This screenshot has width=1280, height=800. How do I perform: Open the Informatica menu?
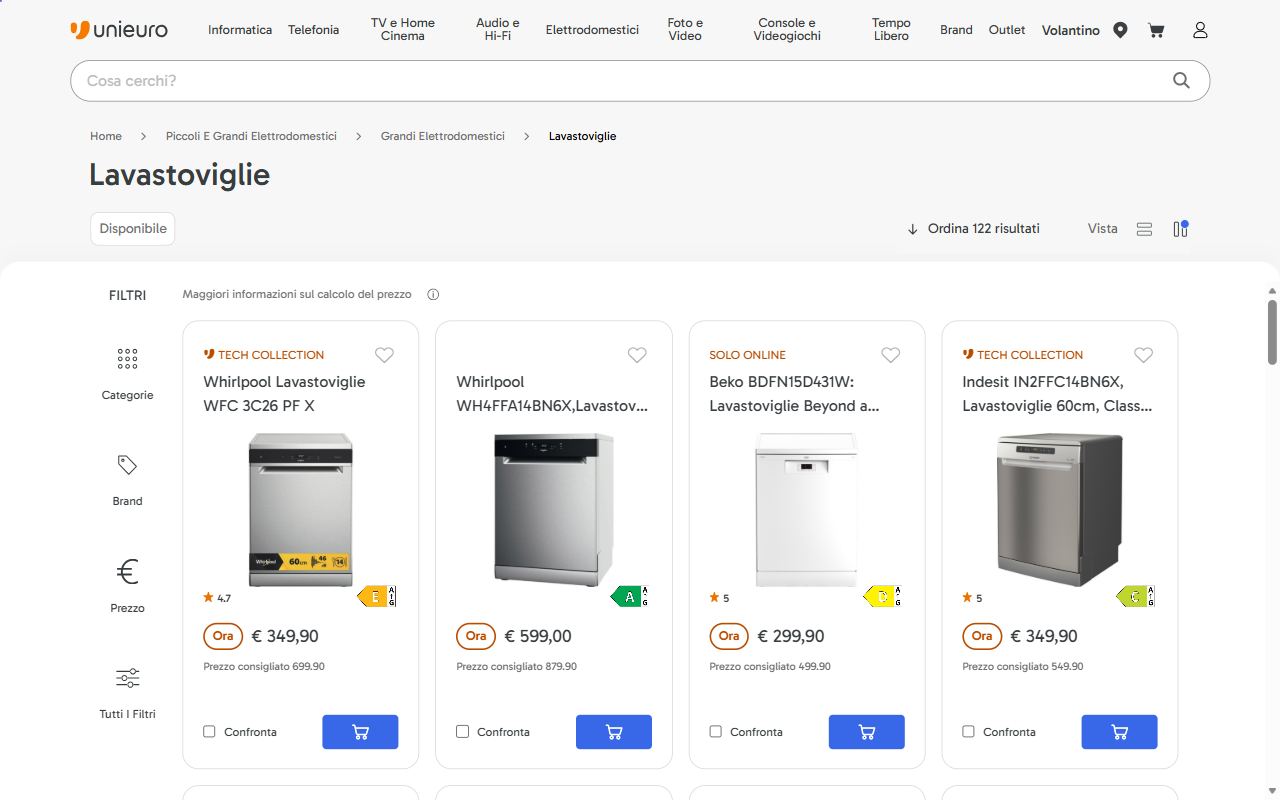[x=240, y=30]
